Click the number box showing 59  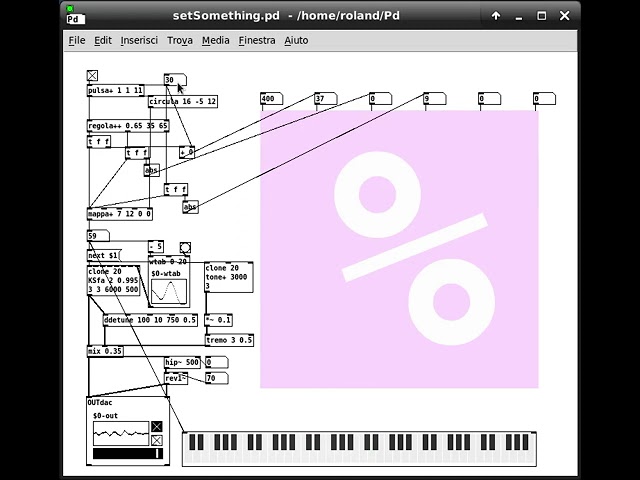click(x=98, y=236)
